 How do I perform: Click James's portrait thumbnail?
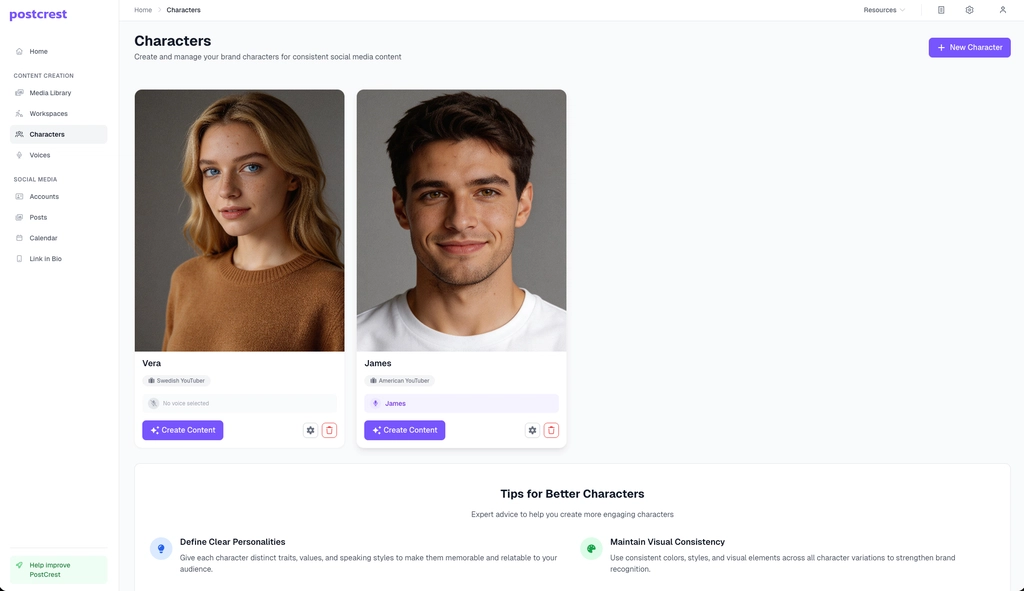[461, 220]
